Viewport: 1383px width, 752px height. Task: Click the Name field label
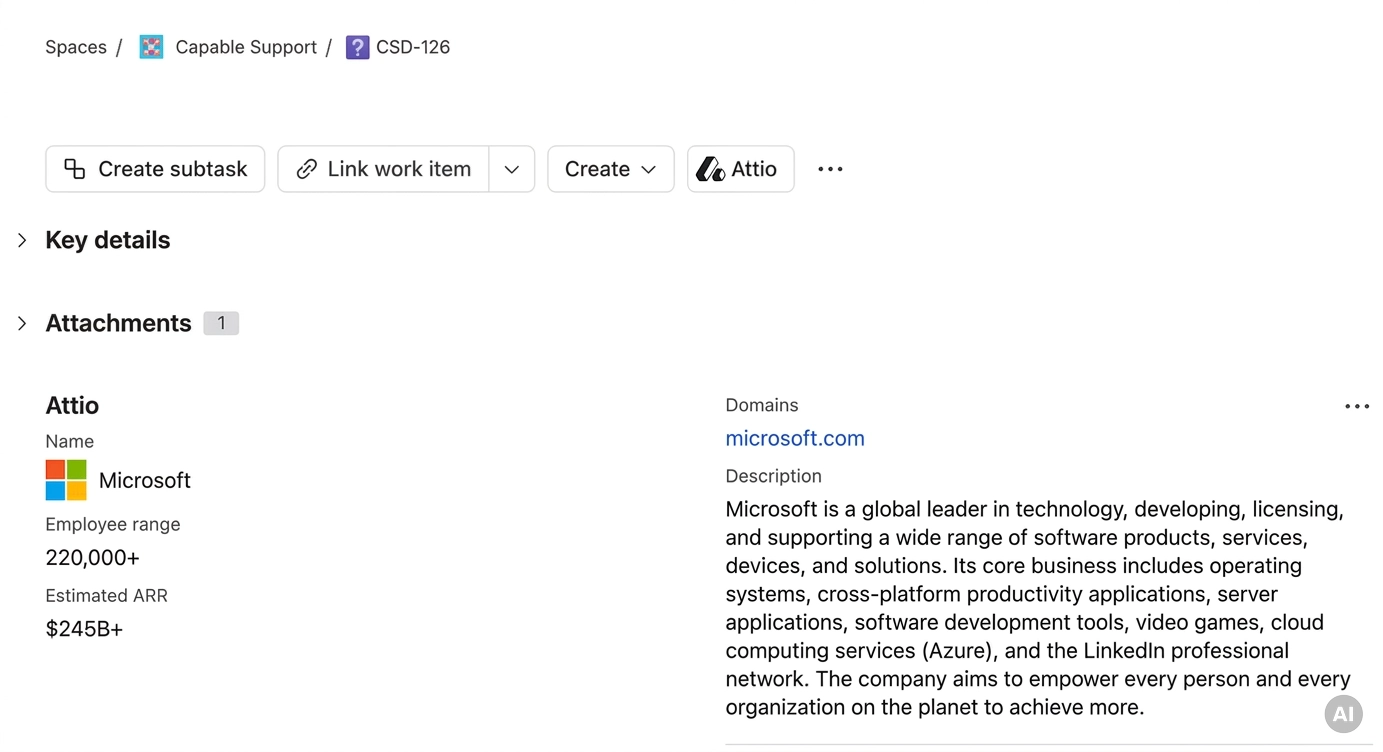pyautogui.click(x=70, y=441)
